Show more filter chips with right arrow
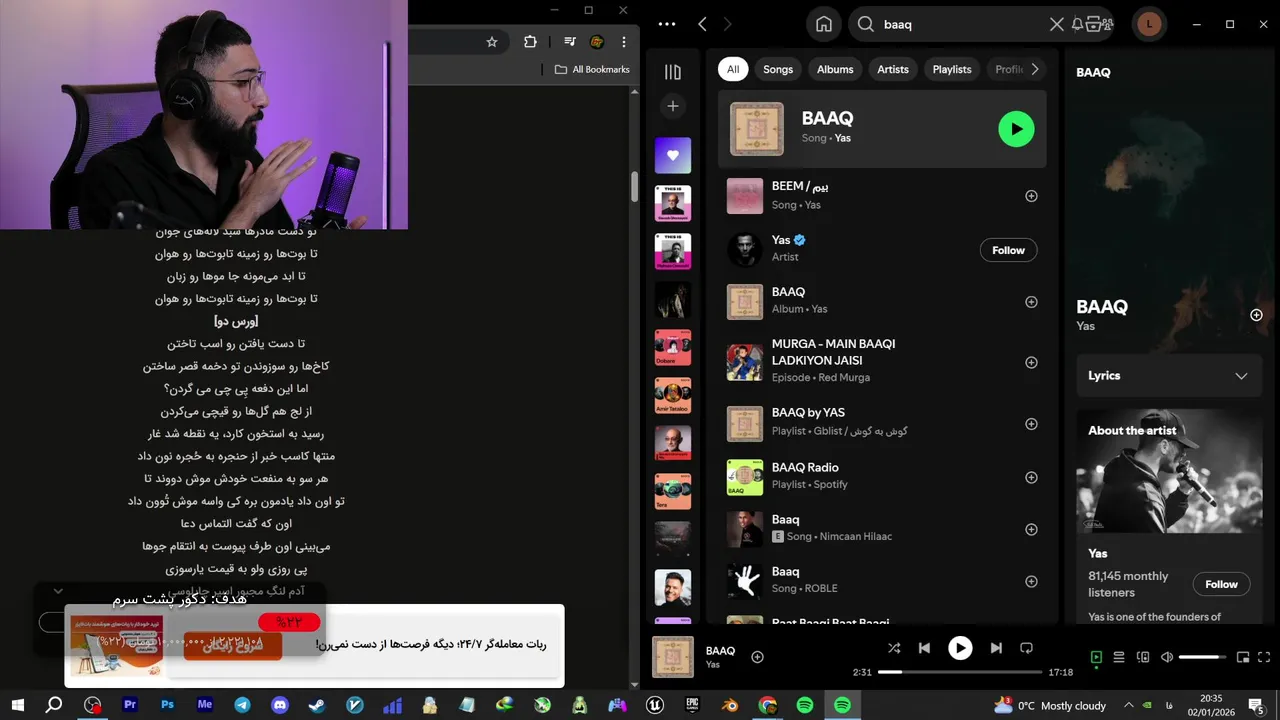This screenshot has height=720, width=1280. pyautogui.click(x=1034, y=69)
